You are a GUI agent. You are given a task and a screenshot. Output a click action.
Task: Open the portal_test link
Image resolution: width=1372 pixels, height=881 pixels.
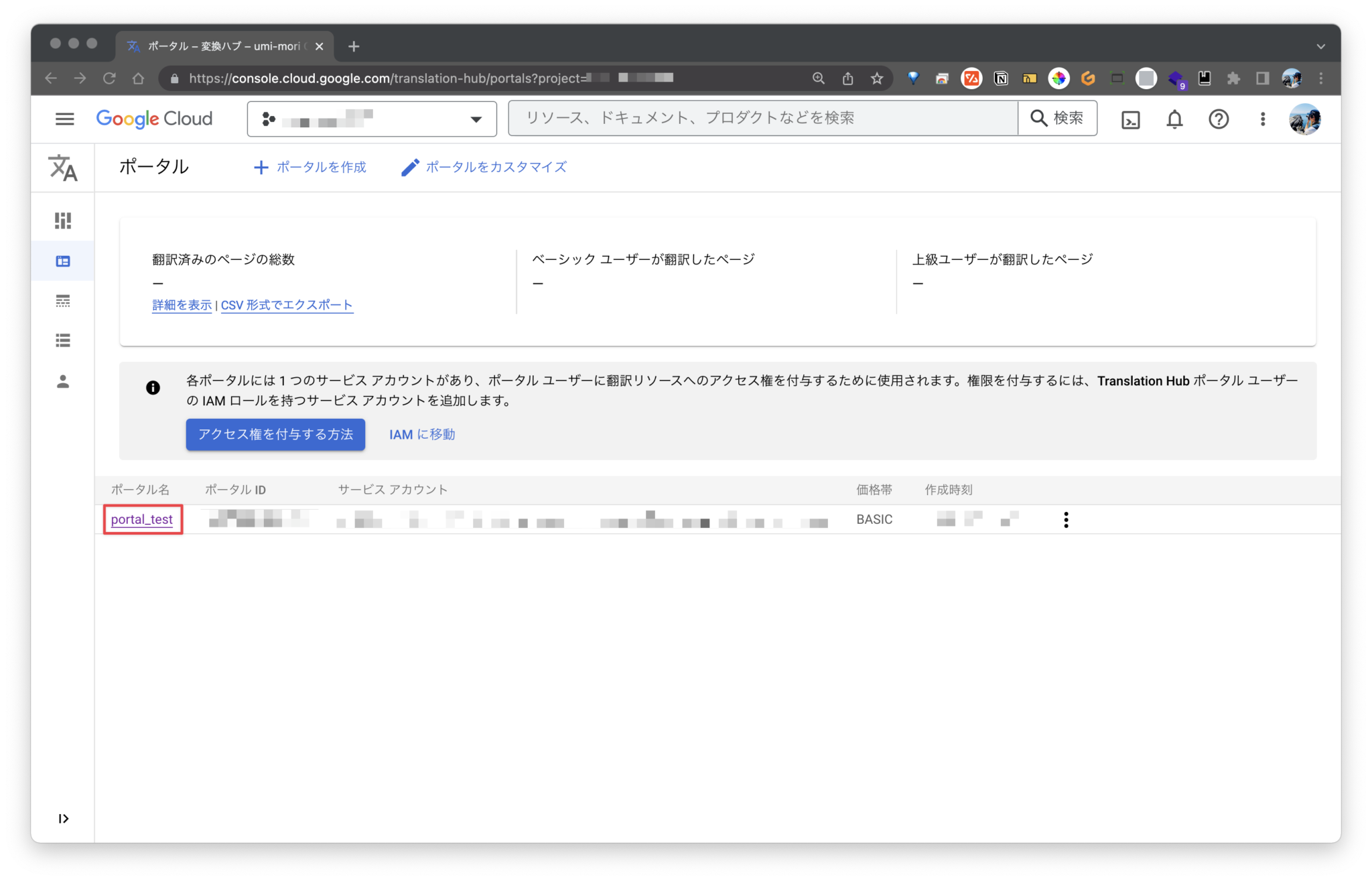pyautogui.click(x=142, y=519)
